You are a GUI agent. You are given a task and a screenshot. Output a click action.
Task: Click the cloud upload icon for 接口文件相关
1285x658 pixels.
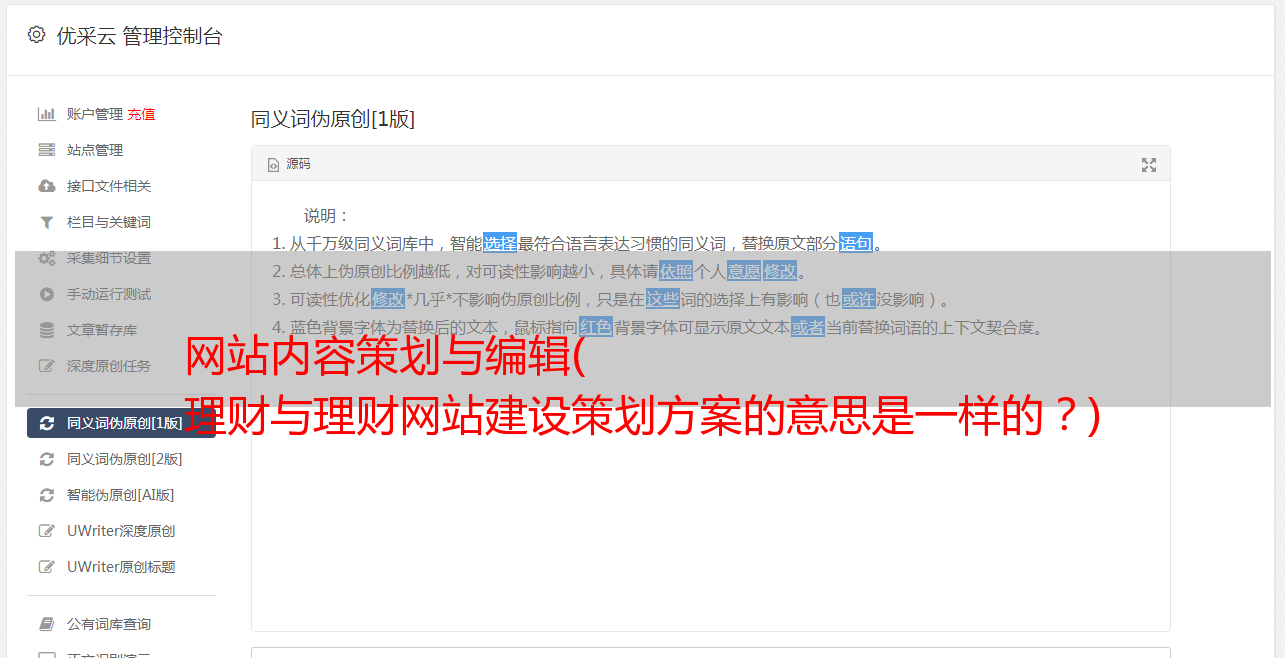click(x=46, y=186)
